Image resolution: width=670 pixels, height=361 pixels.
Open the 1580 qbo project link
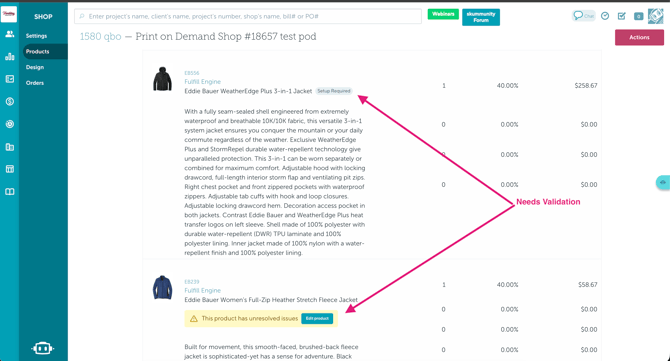coord(100,36)
